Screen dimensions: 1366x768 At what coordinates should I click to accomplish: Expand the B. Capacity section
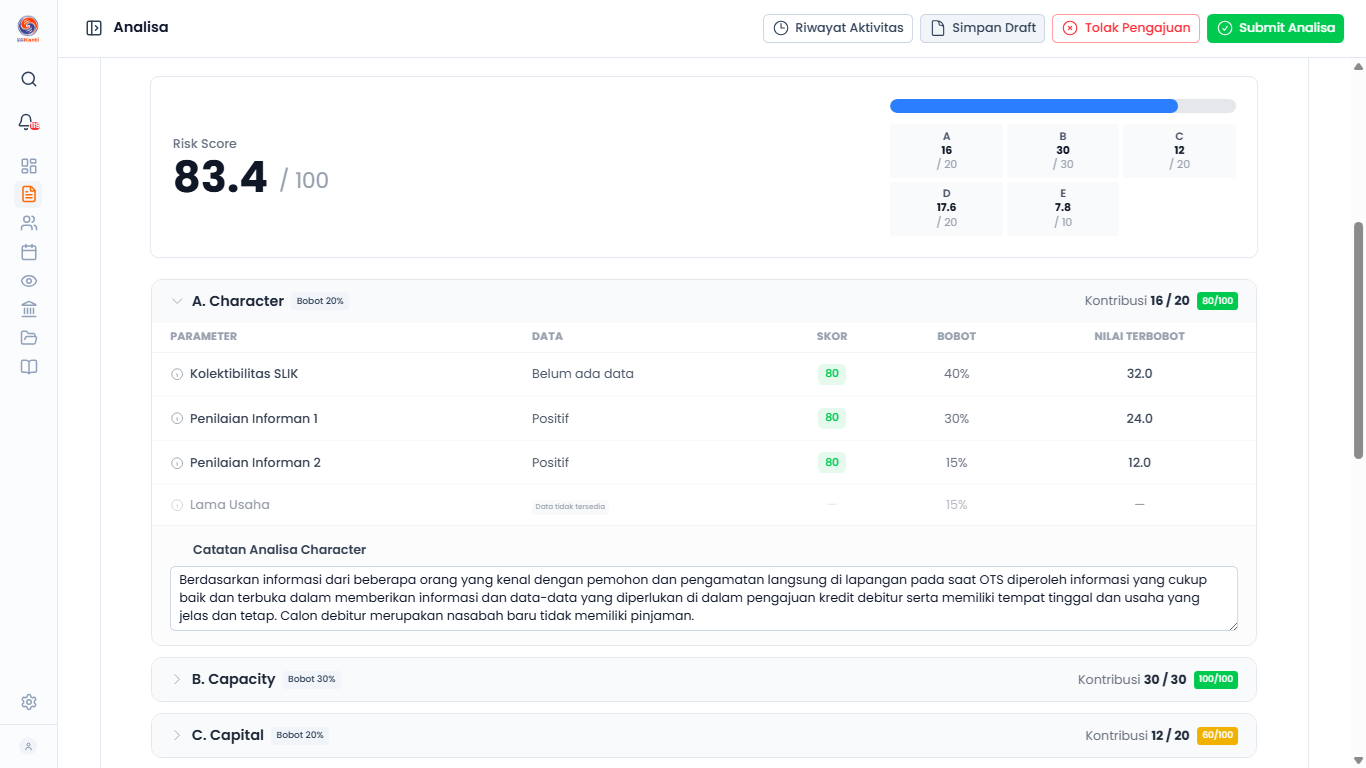[x=177, y=679]
